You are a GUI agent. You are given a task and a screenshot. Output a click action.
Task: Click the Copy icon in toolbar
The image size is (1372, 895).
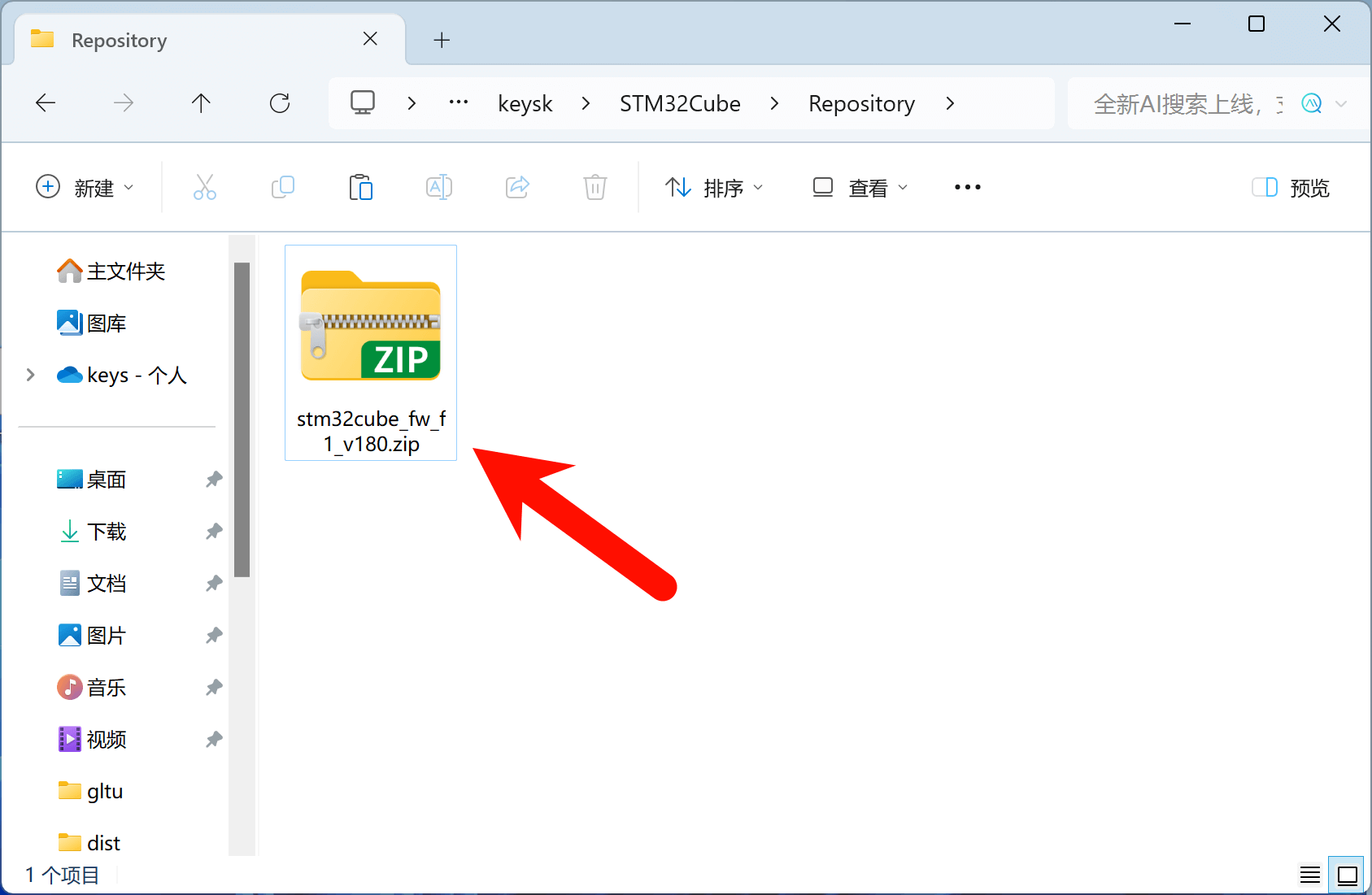click(283, 188)
